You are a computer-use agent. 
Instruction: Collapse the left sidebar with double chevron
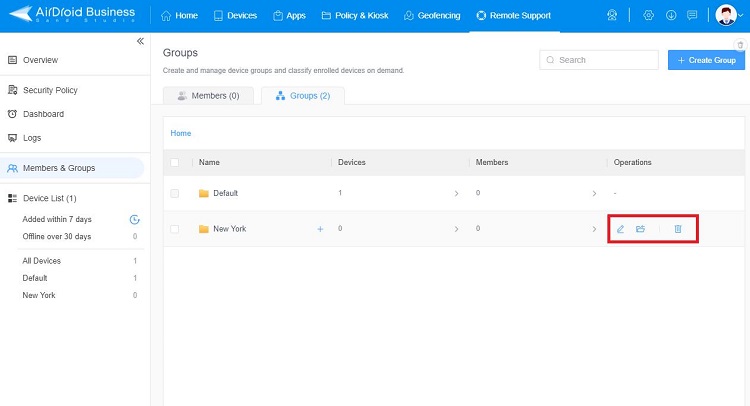coord(140,41)
